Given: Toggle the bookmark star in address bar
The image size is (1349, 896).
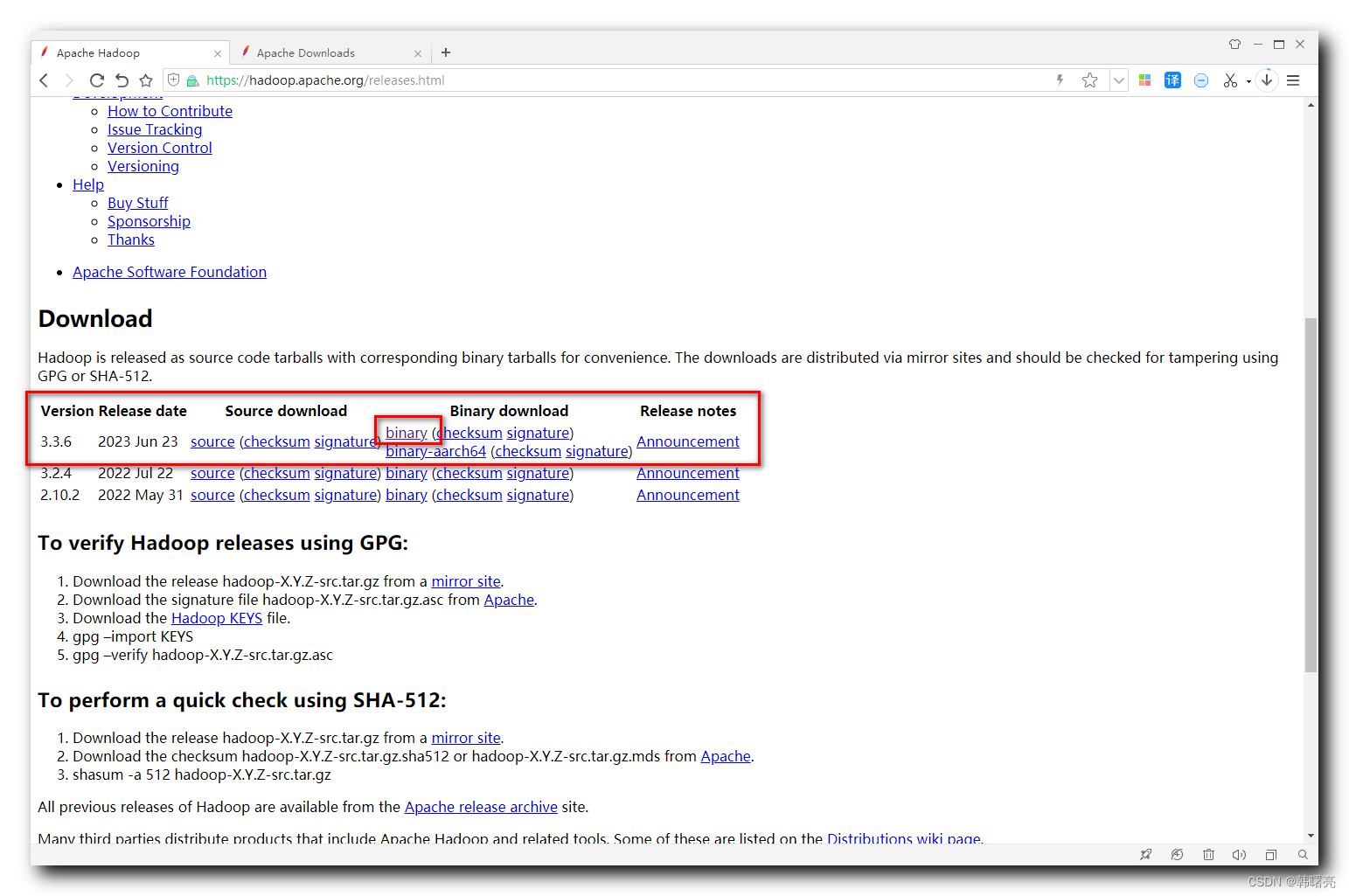Looking at the screenshot, I should click(x=1089, y=80).
